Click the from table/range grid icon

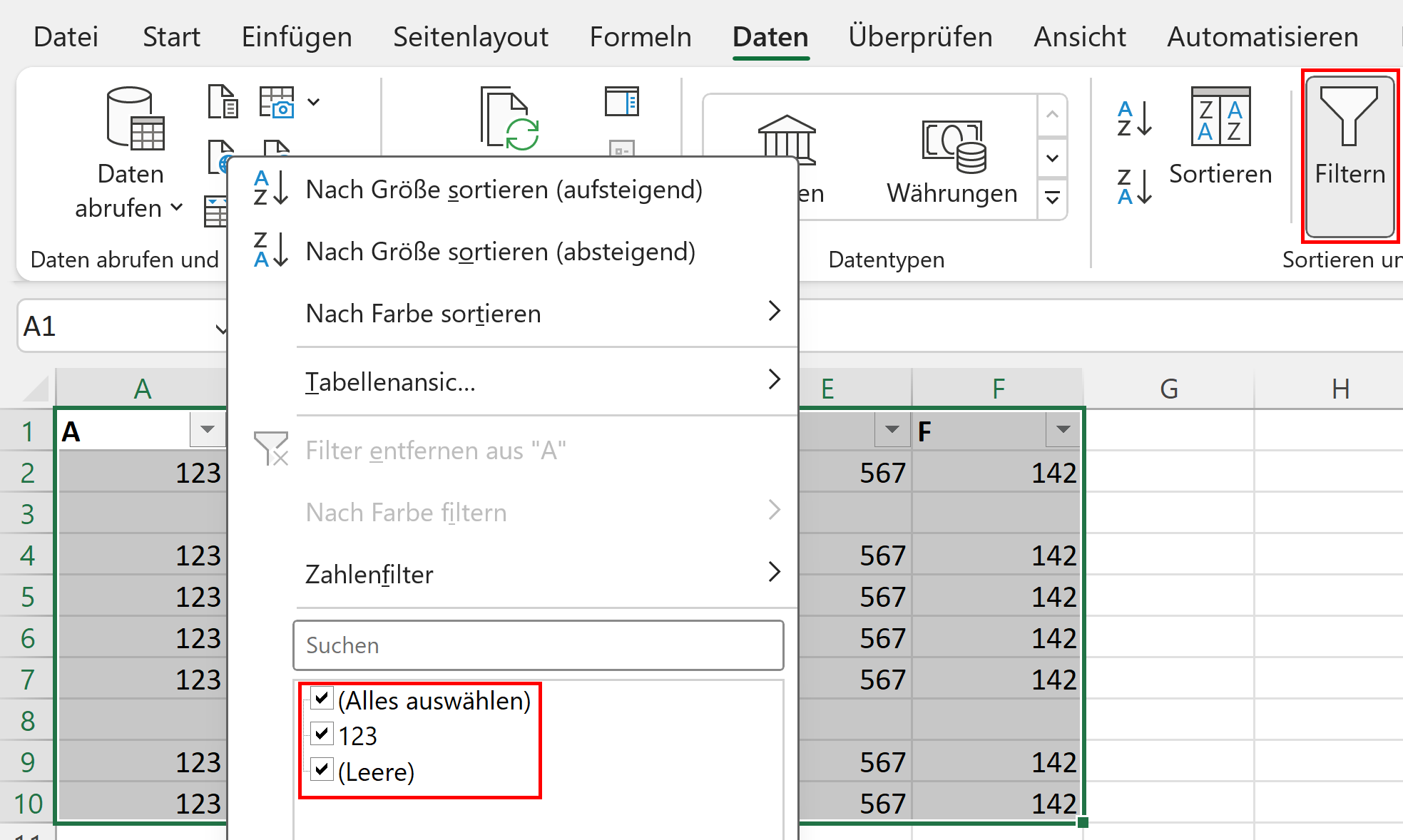pyautogui.click(x=215, y=212)
